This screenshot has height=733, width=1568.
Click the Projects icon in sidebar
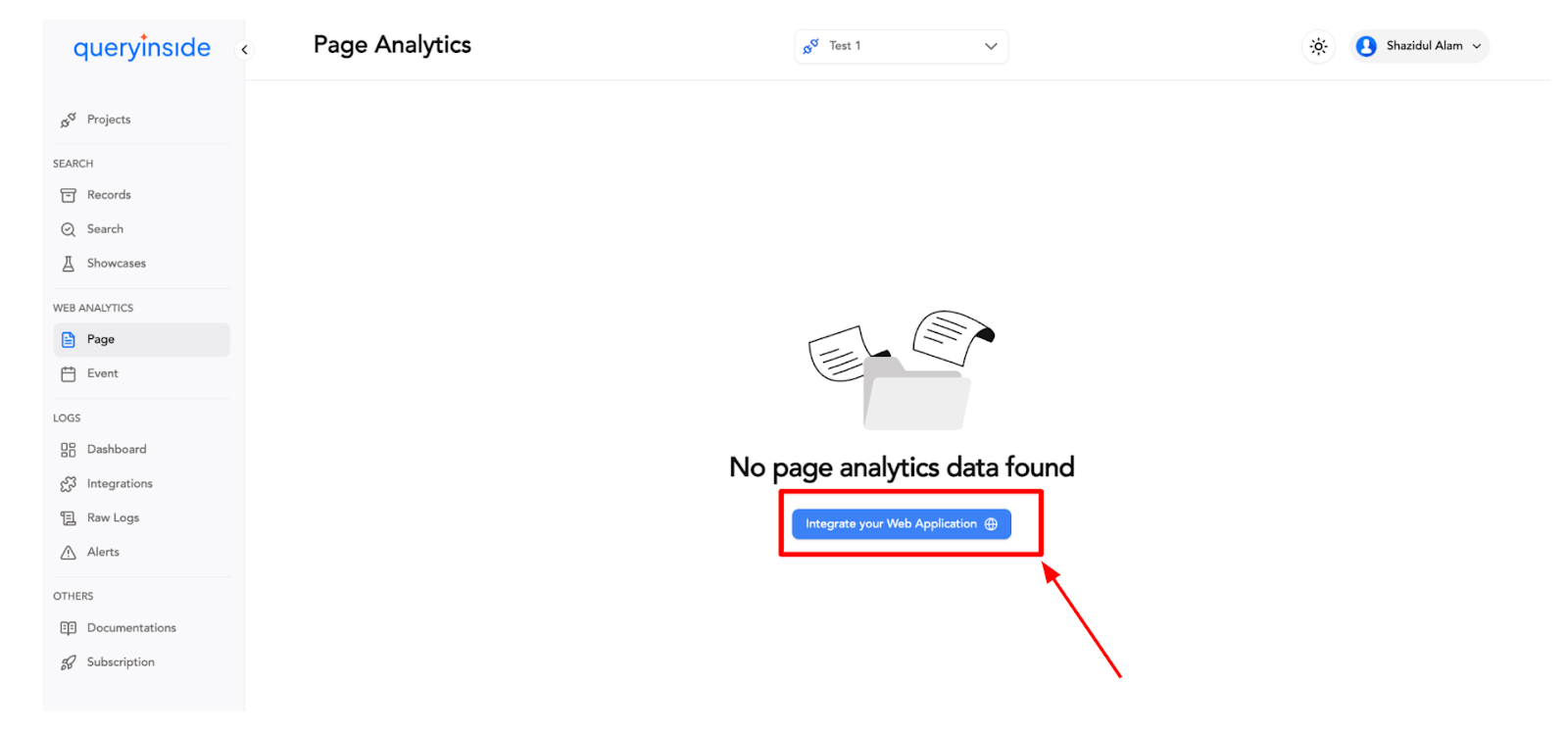click(68, 120)
